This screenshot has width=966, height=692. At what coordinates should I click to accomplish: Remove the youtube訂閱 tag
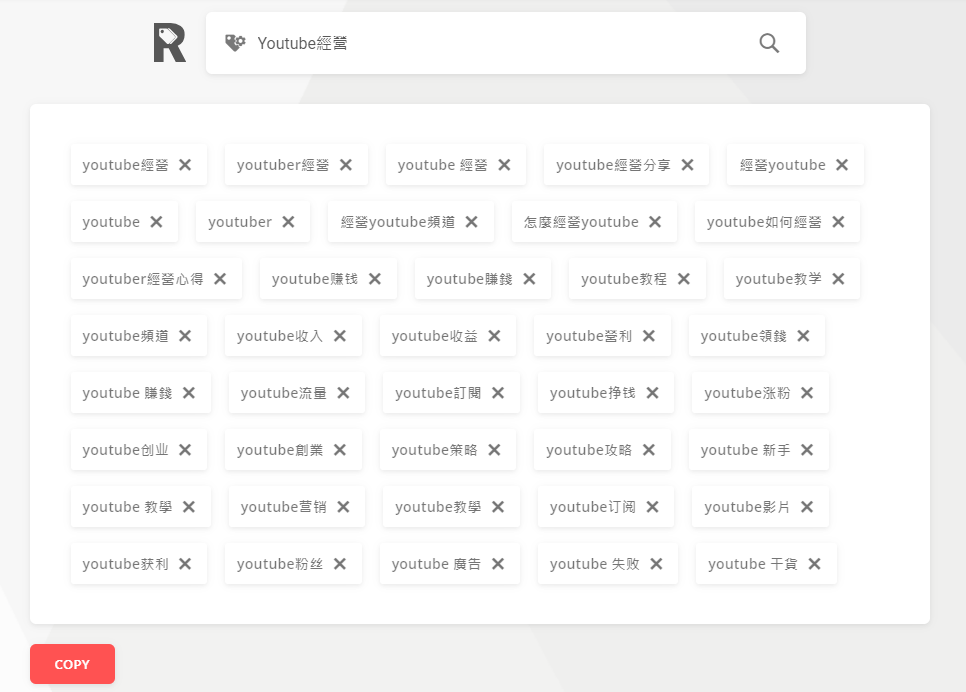(498, 393)
